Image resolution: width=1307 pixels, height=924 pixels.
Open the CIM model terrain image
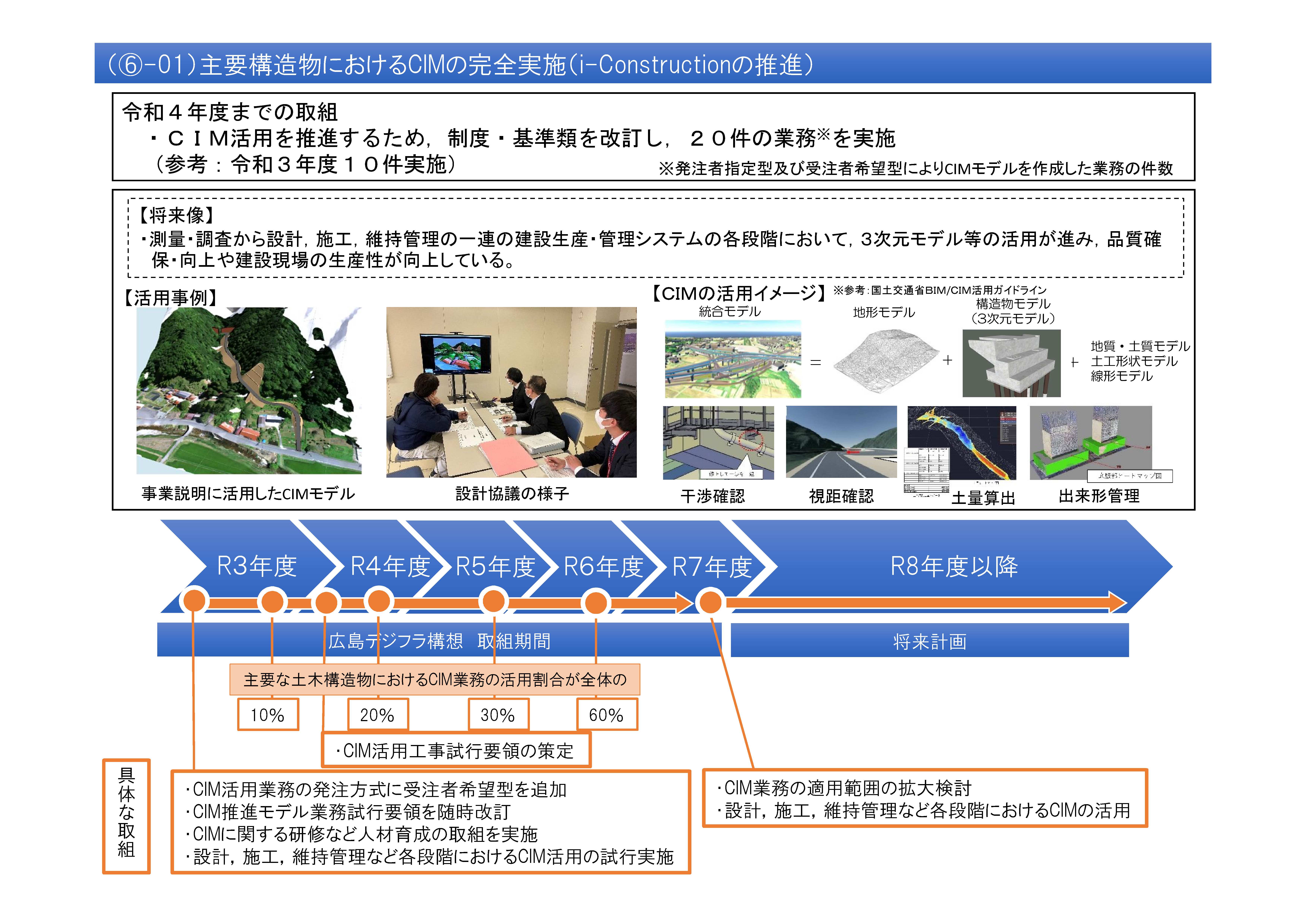coord(249,390)
